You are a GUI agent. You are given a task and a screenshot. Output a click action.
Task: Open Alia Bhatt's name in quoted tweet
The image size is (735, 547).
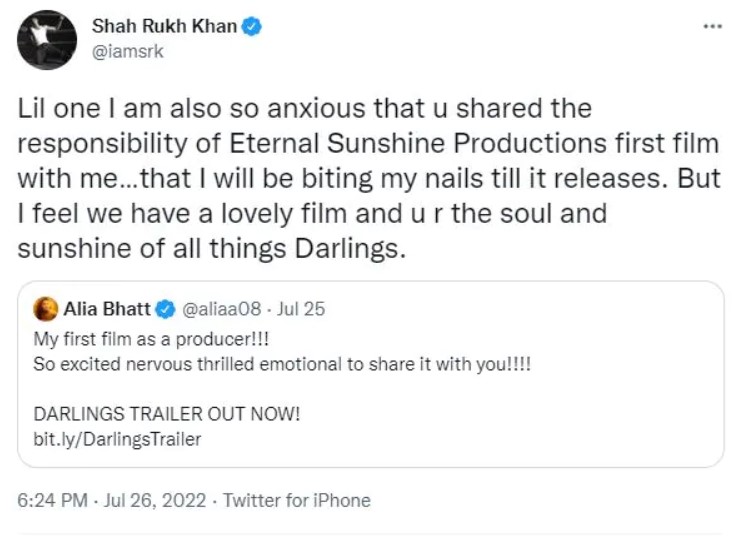106,308
